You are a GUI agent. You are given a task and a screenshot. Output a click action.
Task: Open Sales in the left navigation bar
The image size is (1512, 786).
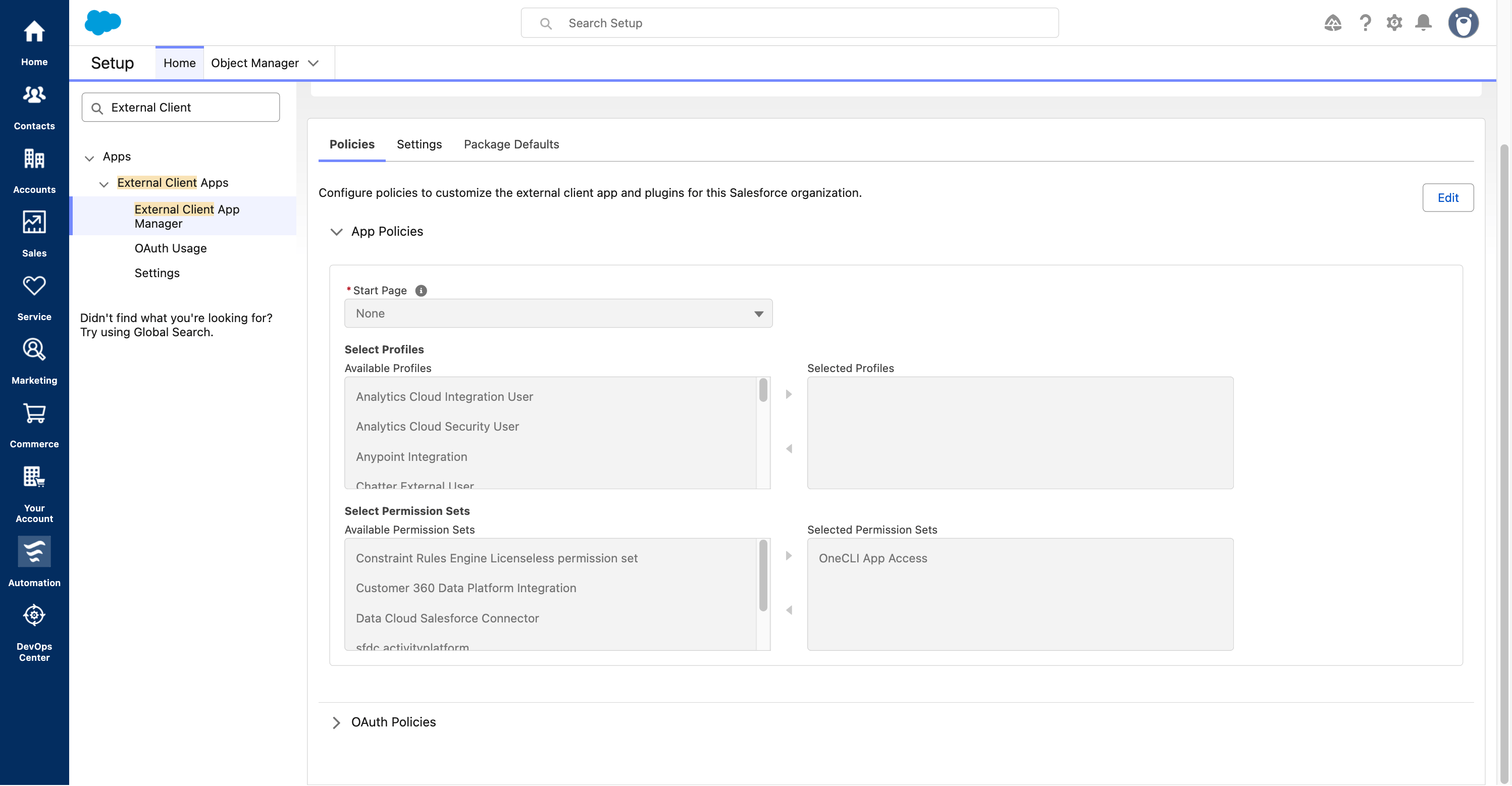point(34,234)
